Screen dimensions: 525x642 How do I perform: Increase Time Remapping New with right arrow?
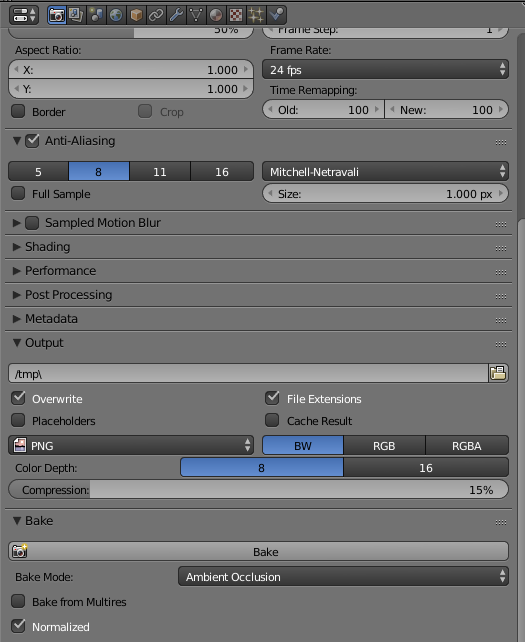(500, 109)
